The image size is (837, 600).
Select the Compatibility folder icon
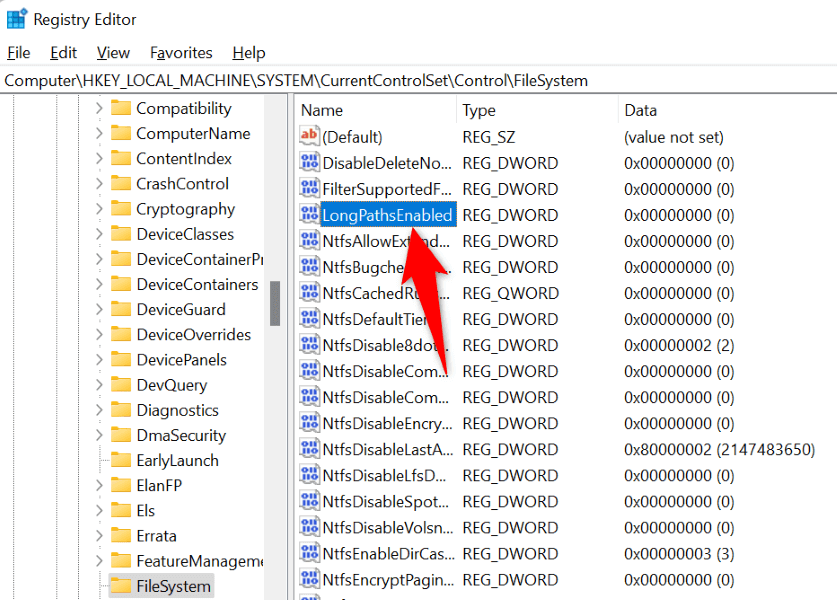(x=121, y=108)
